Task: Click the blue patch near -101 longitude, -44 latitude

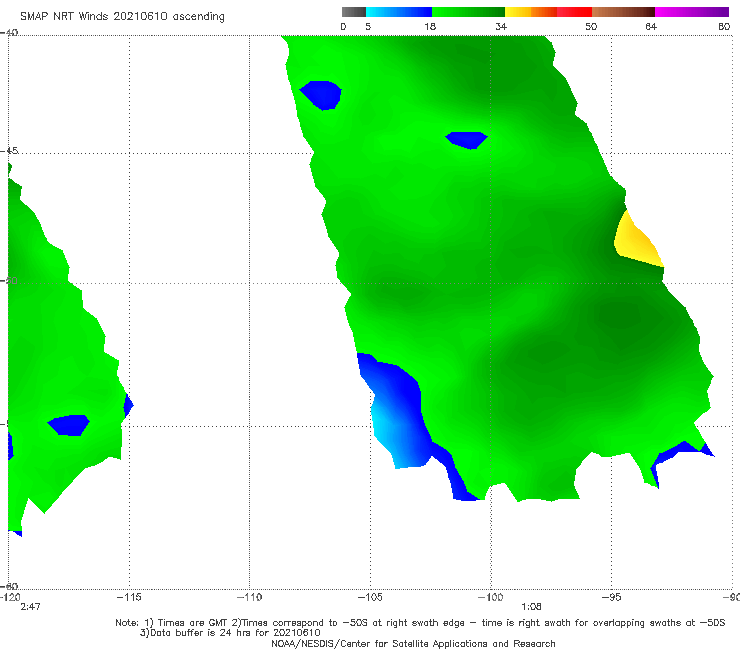Action: pos(467,140)
